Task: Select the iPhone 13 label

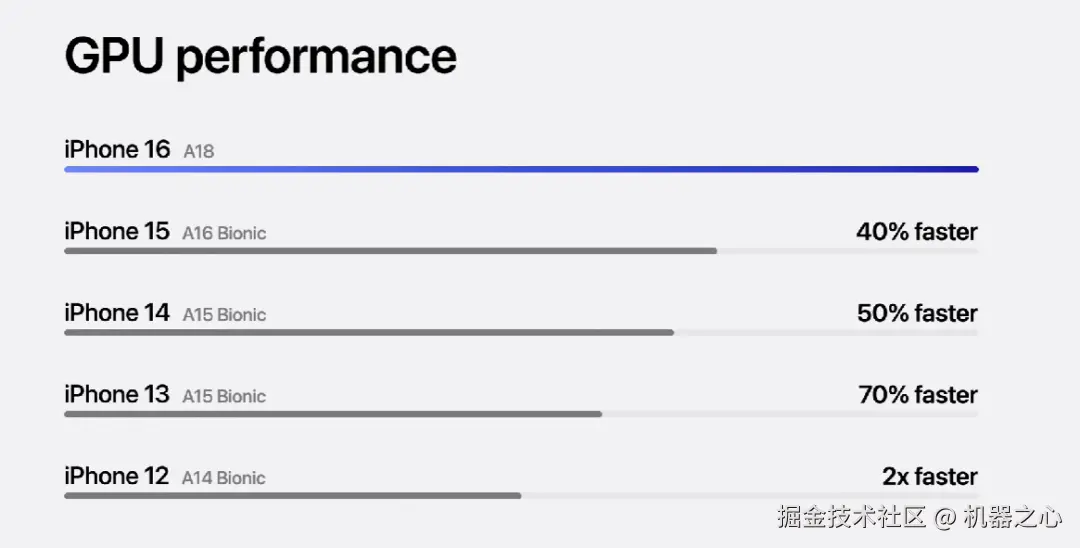Action: (x=117, y=394)
